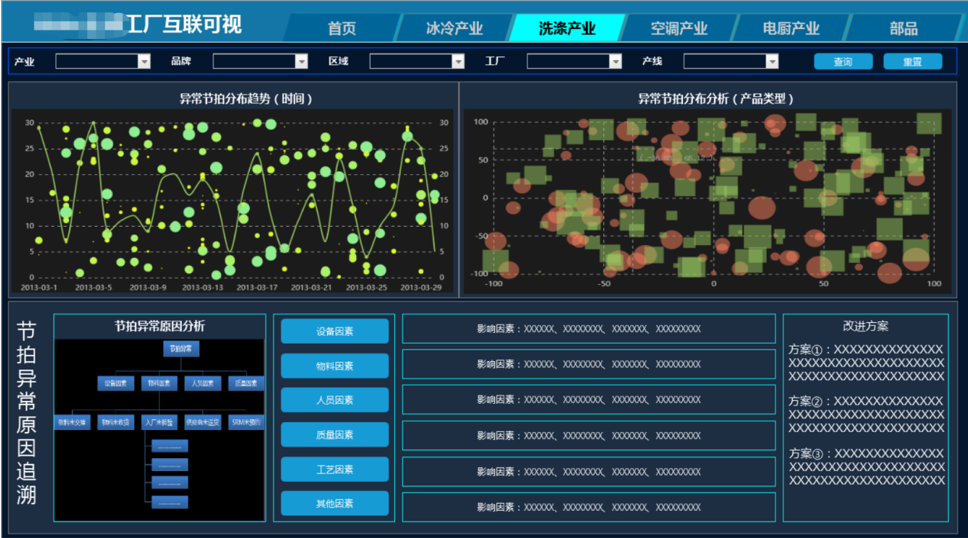The height and width of the screenshot is (538, 968).
Task: Select the root 节拍异常 node in tree diagram
Action: 181,349
